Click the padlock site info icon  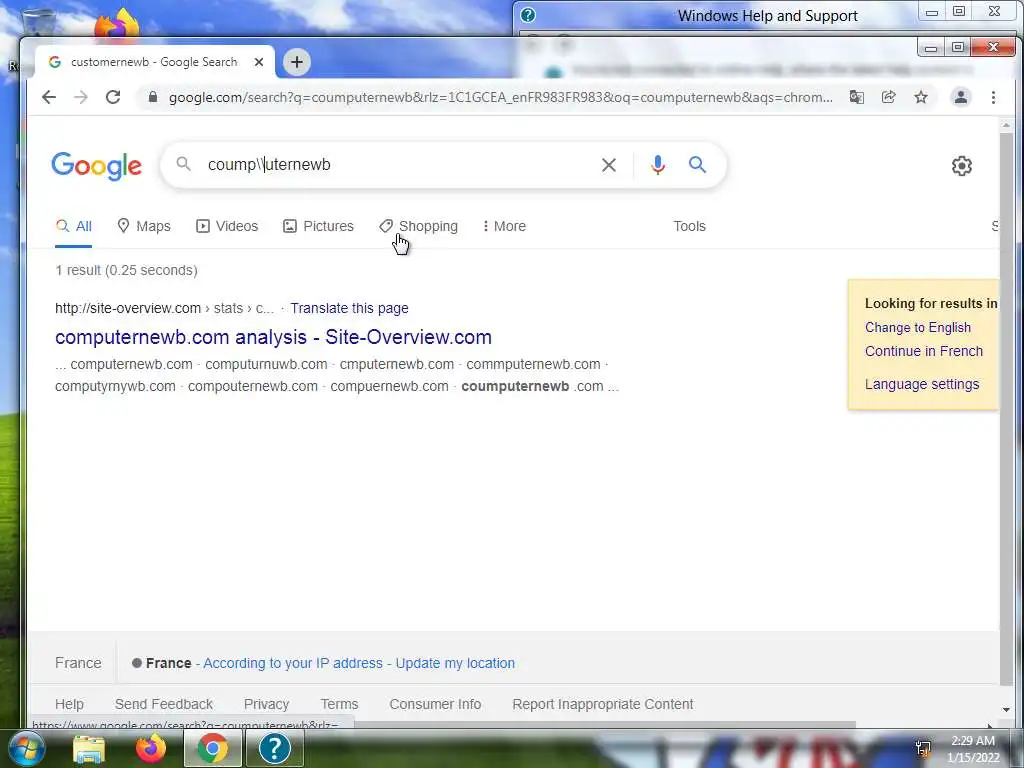(153, 97)
